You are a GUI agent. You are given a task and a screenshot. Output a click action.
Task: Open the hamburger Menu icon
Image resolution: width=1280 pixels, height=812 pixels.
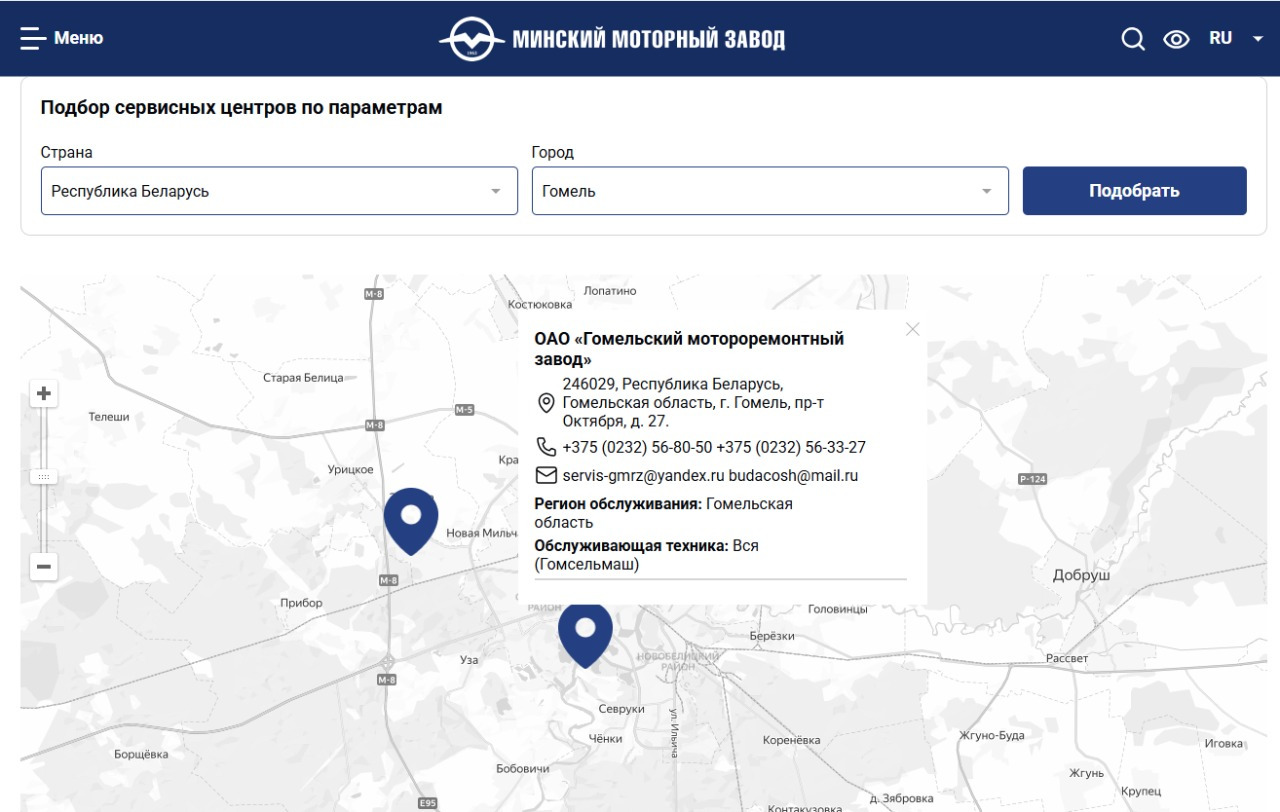click(33, 39)
